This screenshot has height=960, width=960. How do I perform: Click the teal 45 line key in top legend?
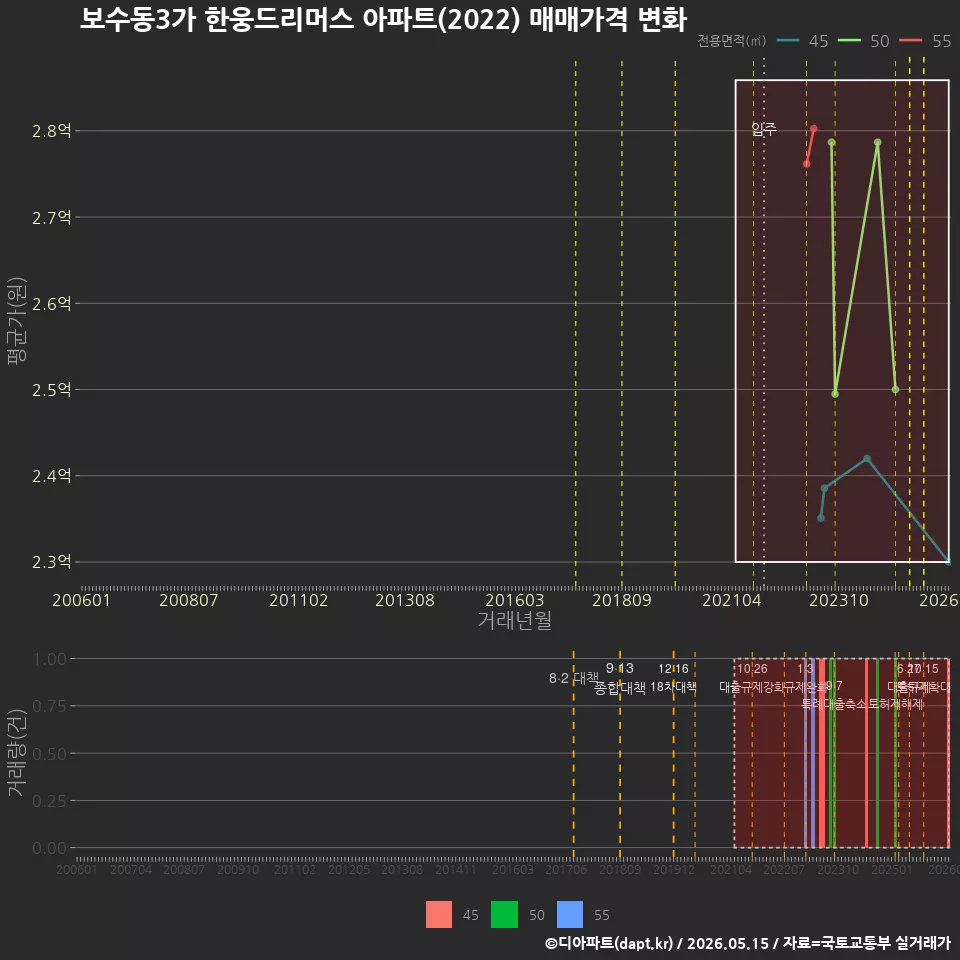pos(788,41)
